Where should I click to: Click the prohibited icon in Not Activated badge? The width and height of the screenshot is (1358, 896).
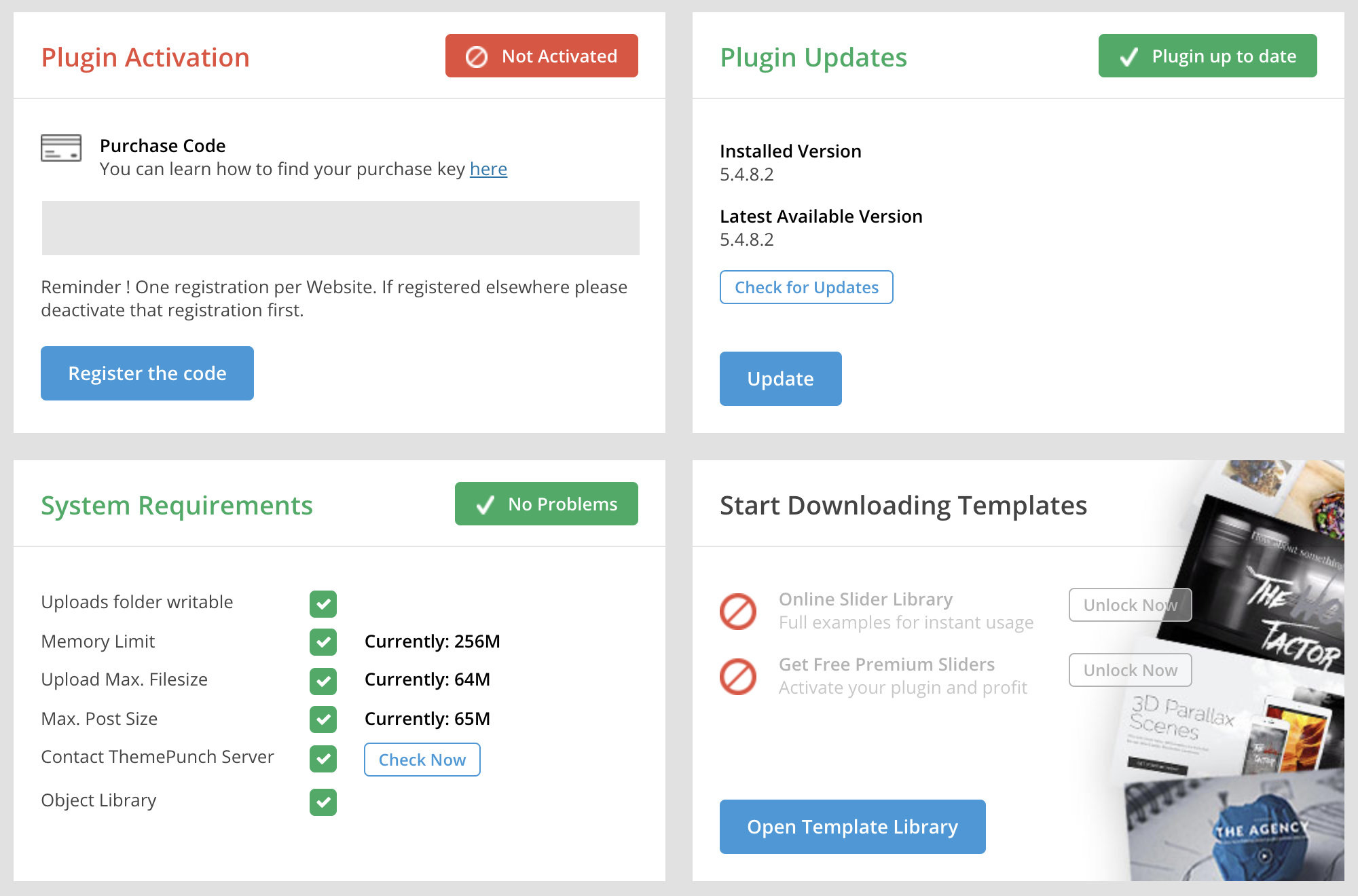pyautogui.click(x=477, y=56)
